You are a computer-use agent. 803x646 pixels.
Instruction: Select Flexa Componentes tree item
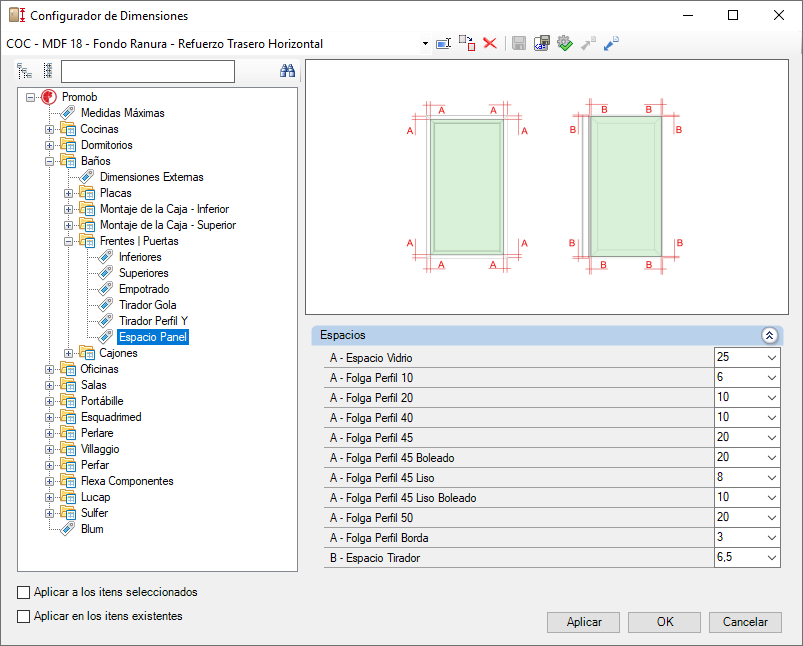pos(127,481)
